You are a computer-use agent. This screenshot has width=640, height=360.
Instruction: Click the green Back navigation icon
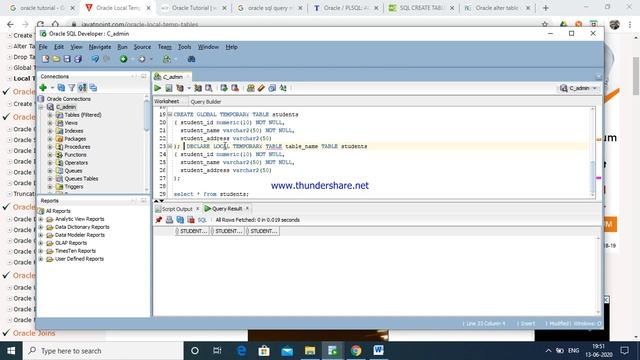[x=123, y=59]
